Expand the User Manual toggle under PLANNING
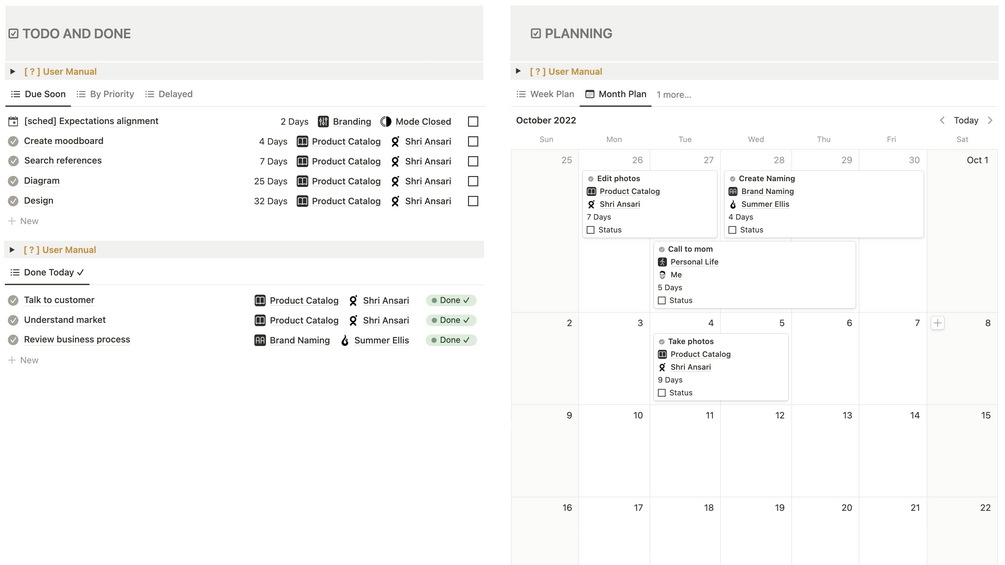Viewport: 1005px width, 565px height. pos(518,72)
